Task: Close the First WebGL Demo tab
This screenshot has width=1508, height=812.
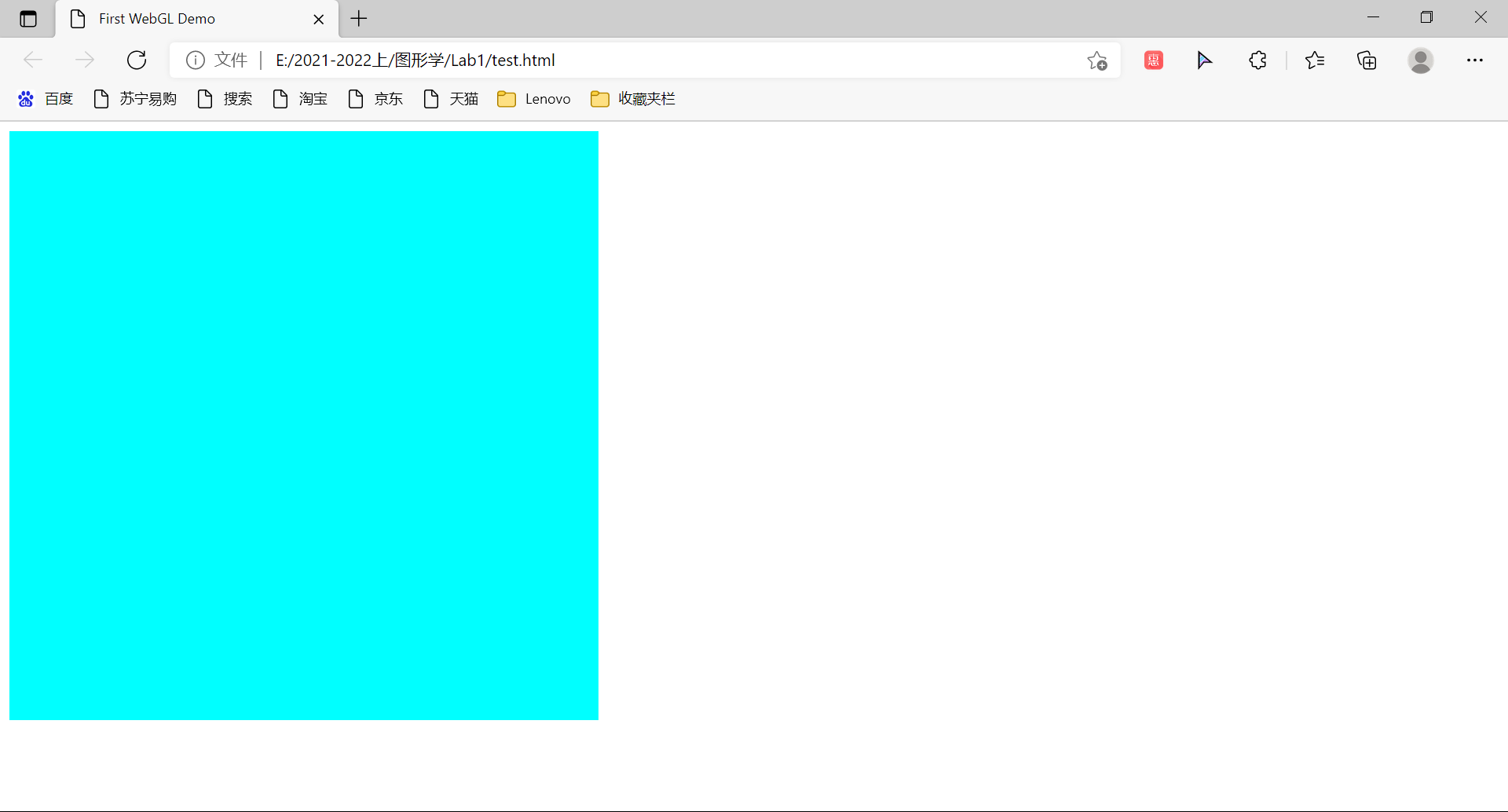Action: [x=319, y=20]
